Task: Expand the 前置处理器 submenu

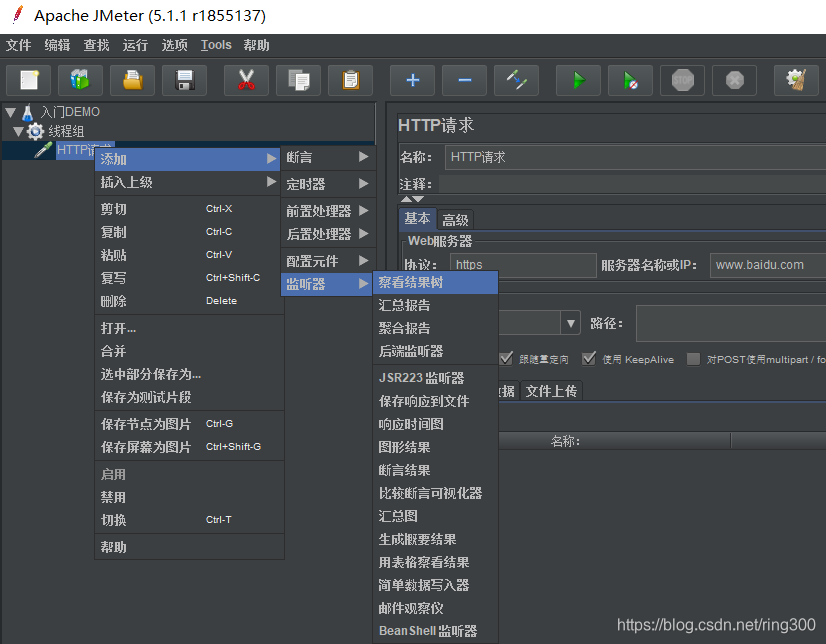Action: (328, 211)
